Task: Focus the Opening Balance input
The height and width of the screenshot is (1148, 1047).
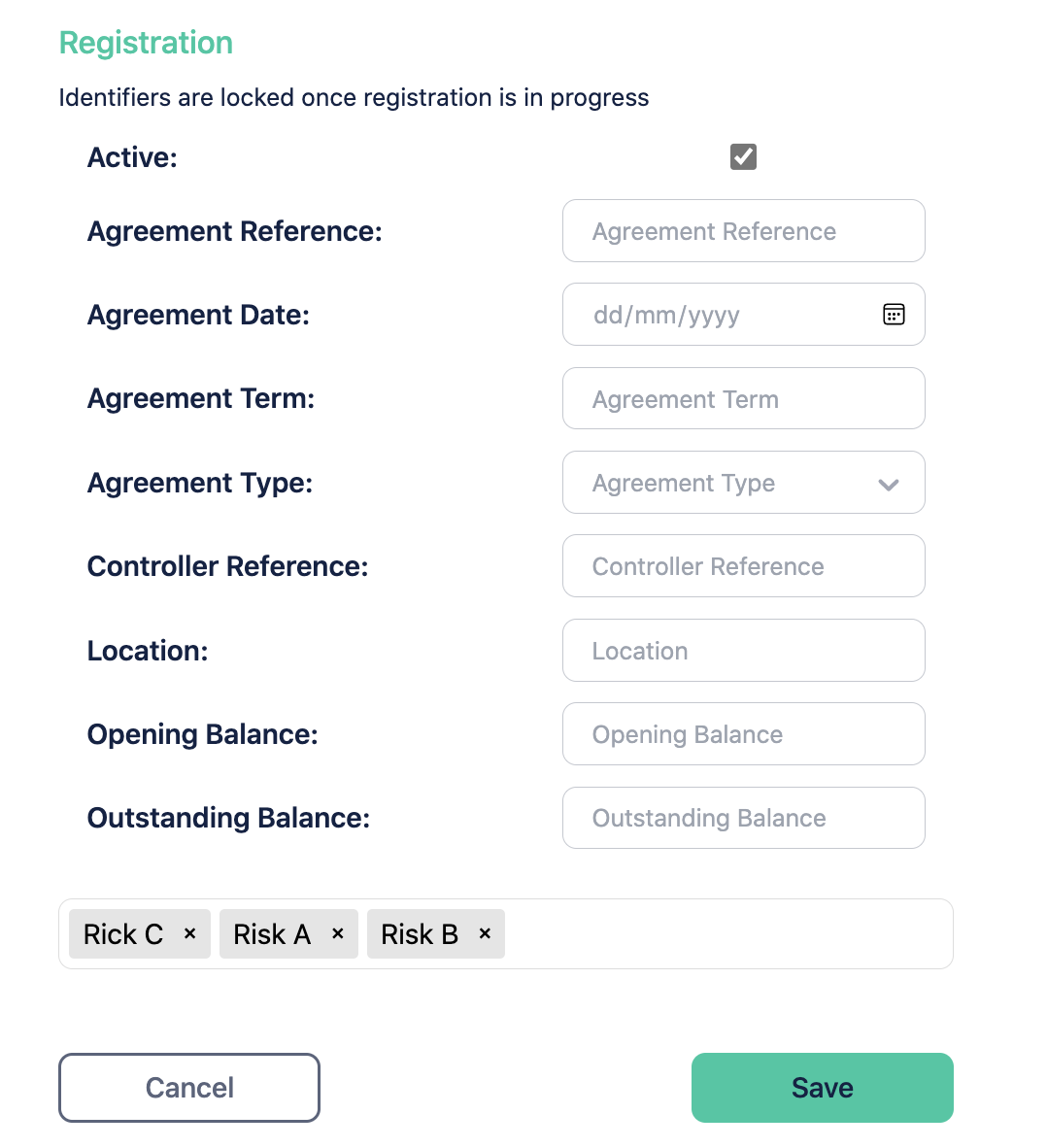Action: click(x=743, y=734)
